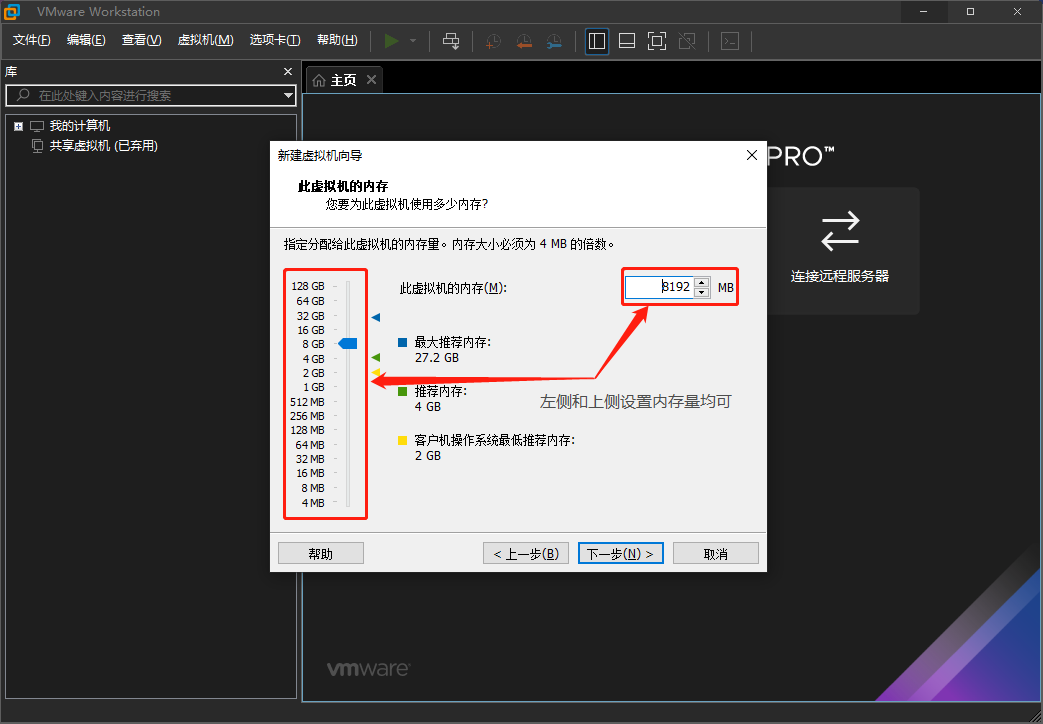
Task: Enter full screen mode icon
Action: [657, 41]
